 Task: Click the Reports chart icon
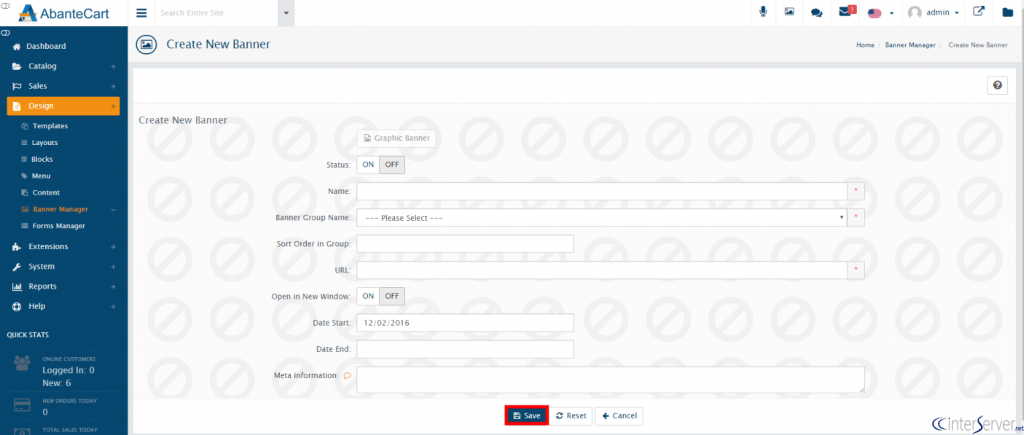pyautogui.click(x=17, y=286)
